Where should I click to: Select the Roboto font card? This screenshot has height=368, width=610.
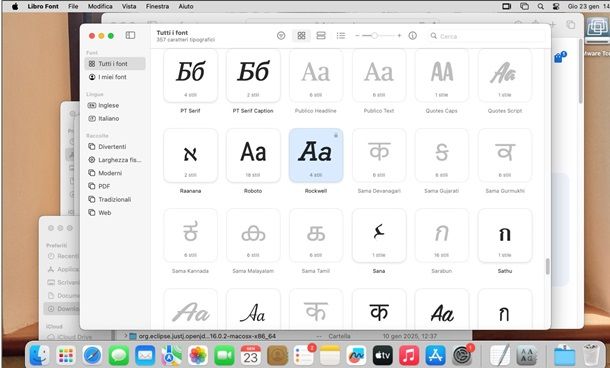tap(253, 156)
